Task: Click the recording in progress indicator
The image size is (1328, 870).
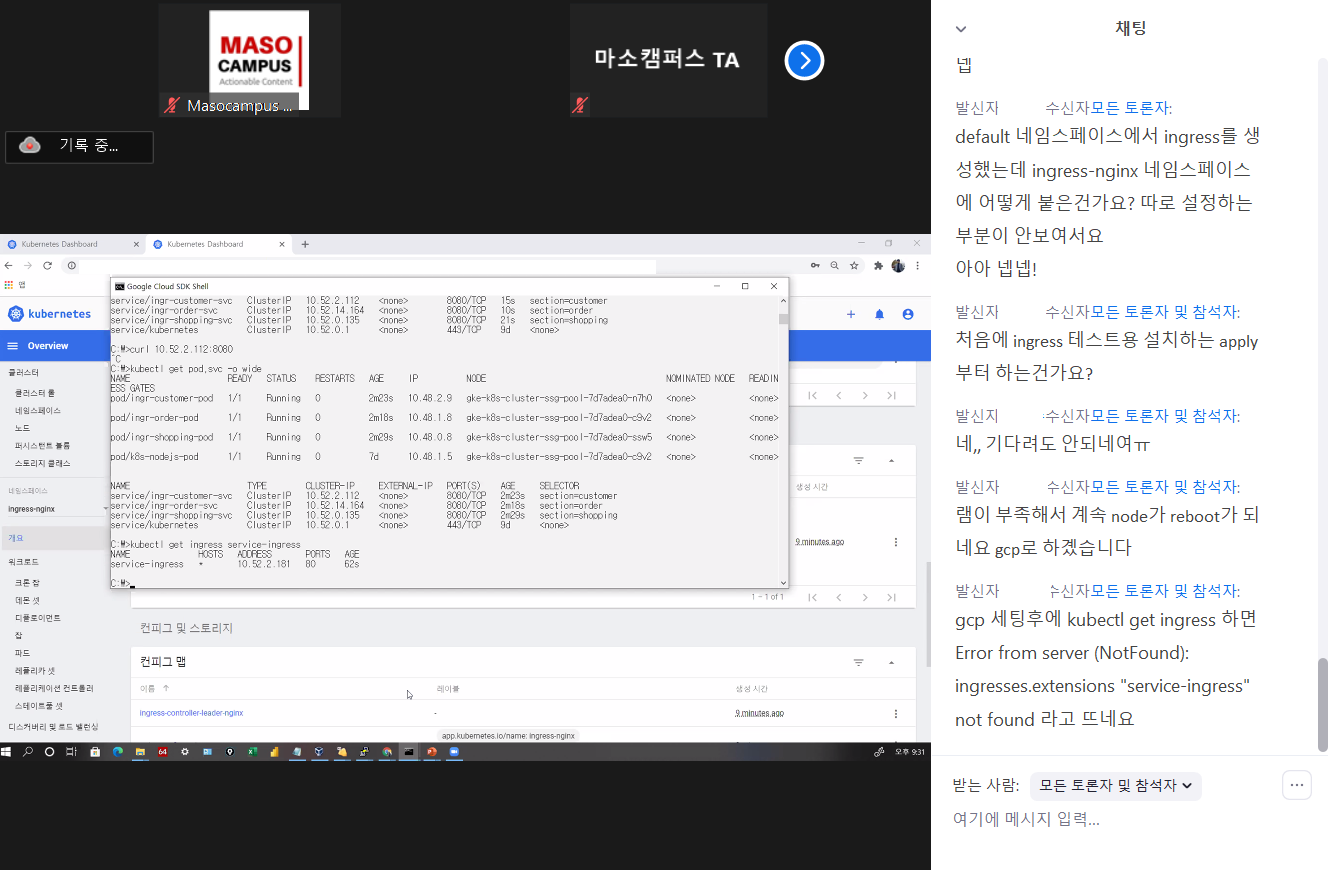Action: (80, 146)
